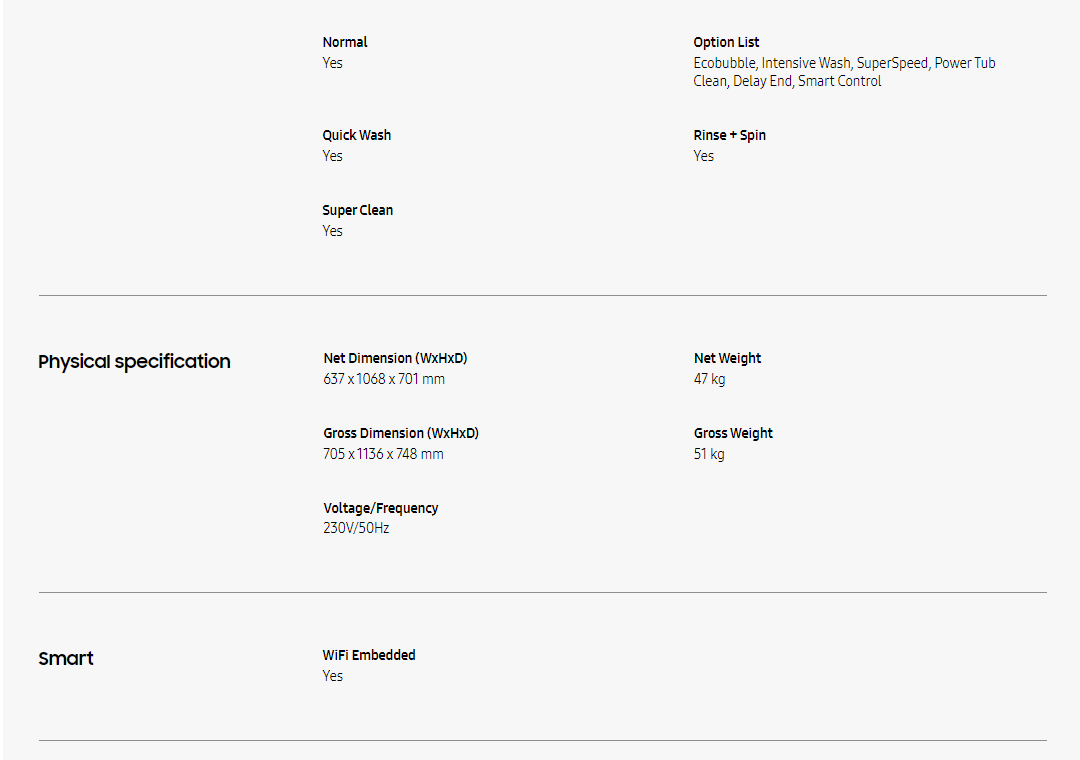This screenshot has height=760, width=1080.
Task: Click the Voltage/Frequency label
Action: pyautogui.click(x=380, y=508)
